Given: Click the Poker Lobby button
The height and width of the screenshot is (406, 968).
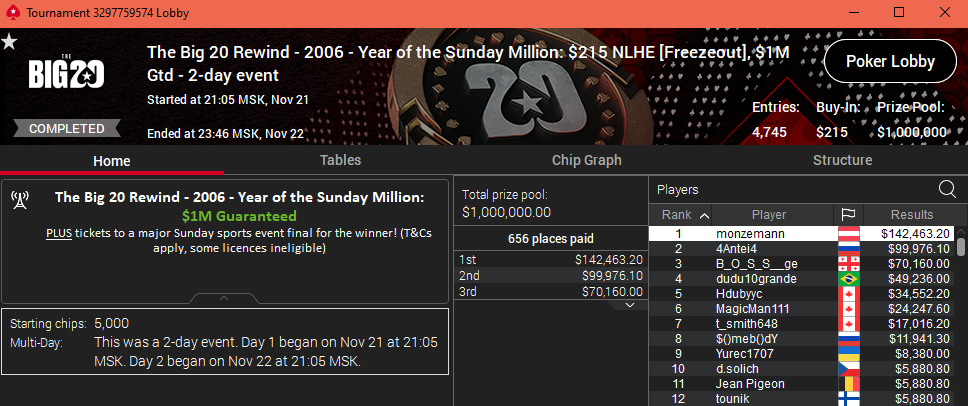Looking at the screenshot, I should (890, 61).
